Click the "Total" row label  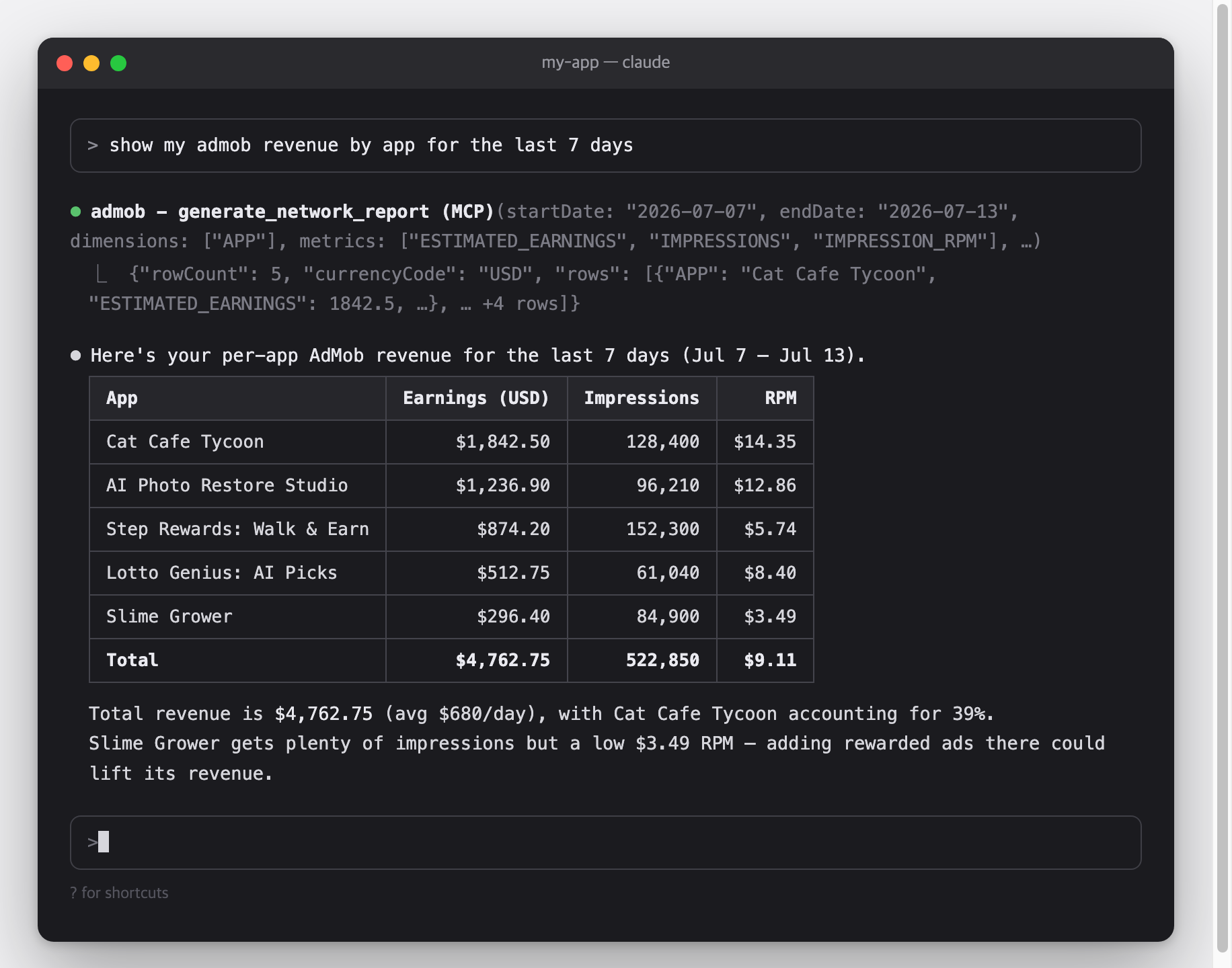(132, 660)
